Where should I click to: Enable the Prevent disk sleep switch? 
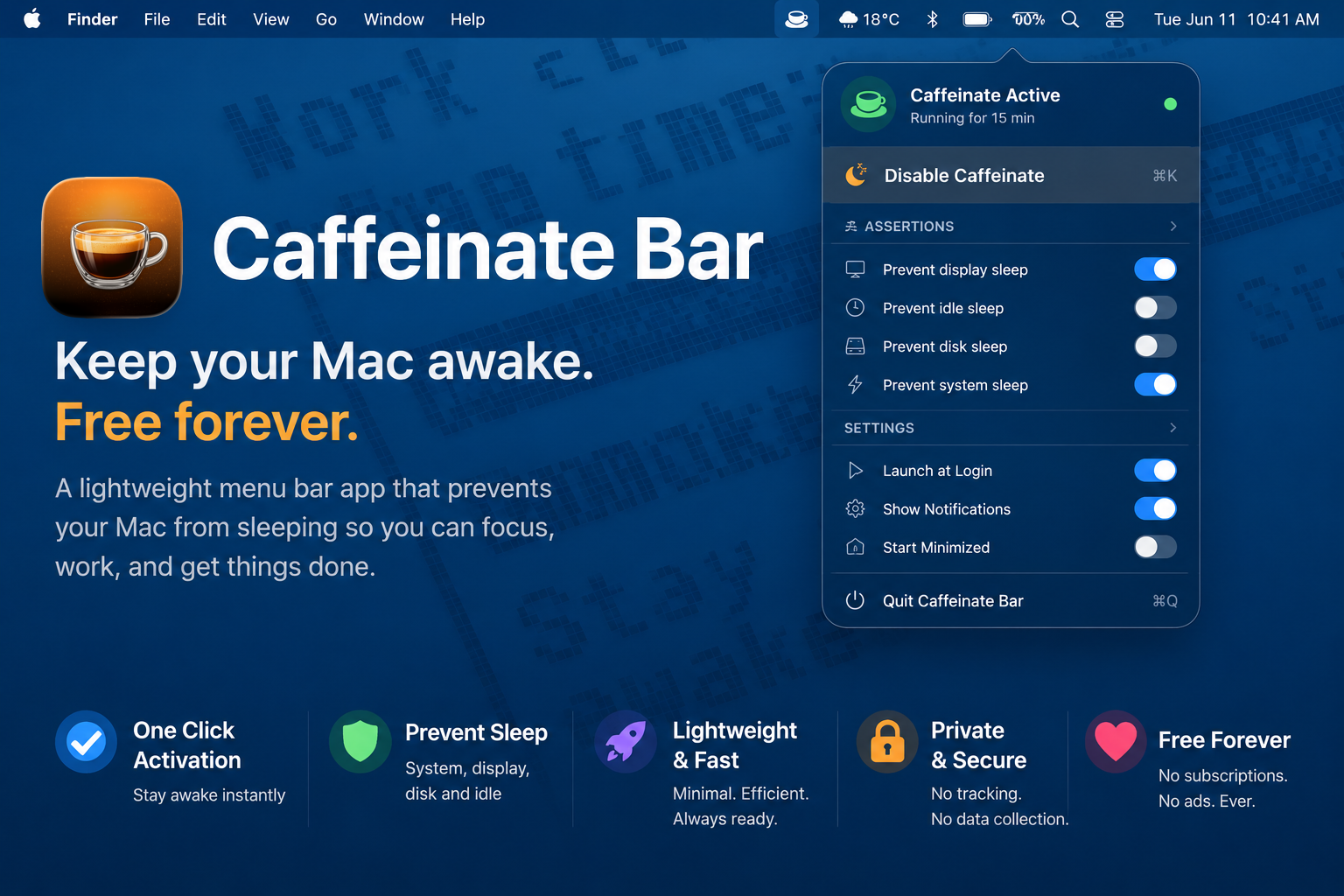[1155, 346]
